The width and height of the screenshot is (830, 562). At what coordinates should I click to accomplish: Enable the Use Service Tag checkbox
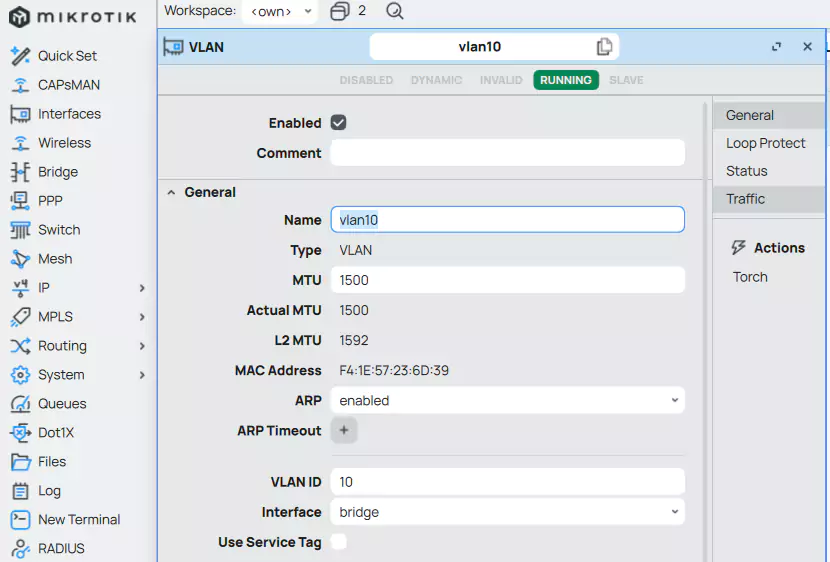(338, 542)
